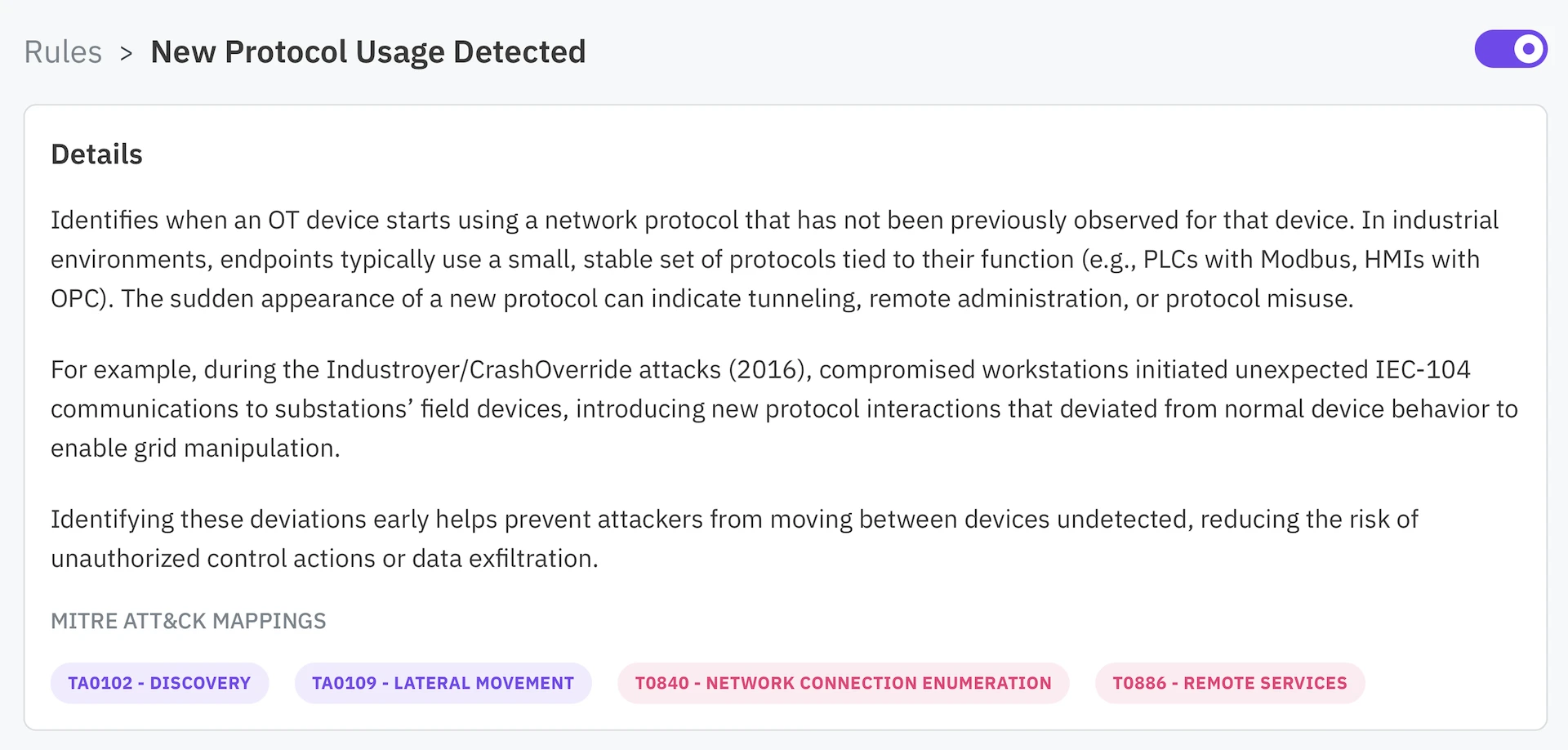The height and width of the screenshot is (750, 1568).
Task: Open the TA0102 - Discovery tactic tag
Action: click(159, 683)
